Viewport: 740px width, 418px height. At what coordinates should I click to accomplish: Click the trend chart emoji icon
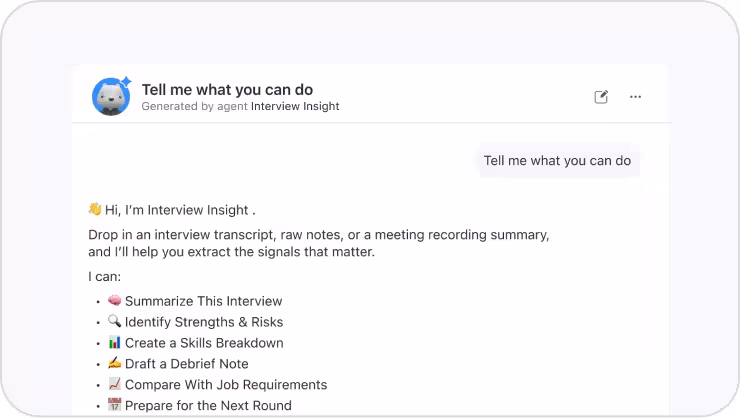click(114, 384)
